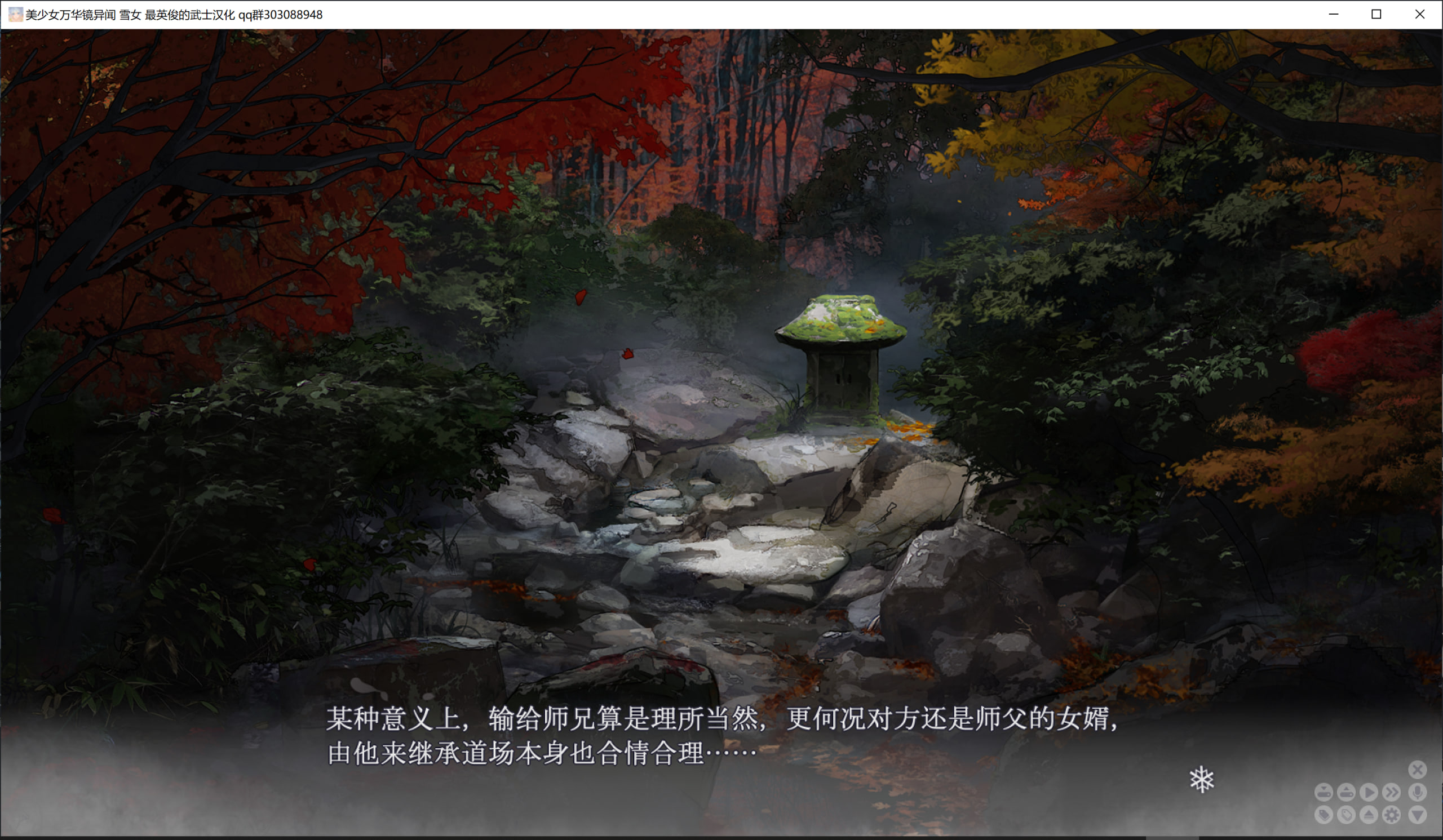
Task: Open backlog with the eject-style triangle icon
Action: point(1369,815)
